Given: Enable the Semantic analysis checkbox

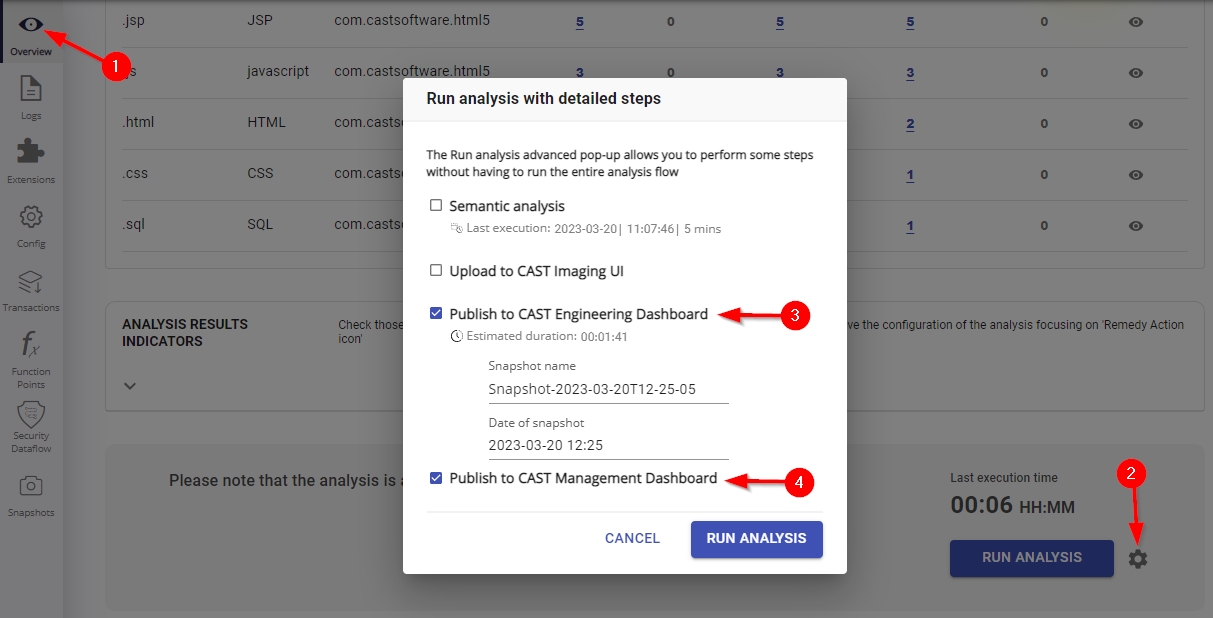Looking at the screenshot, I should click(x=436, y=206).
